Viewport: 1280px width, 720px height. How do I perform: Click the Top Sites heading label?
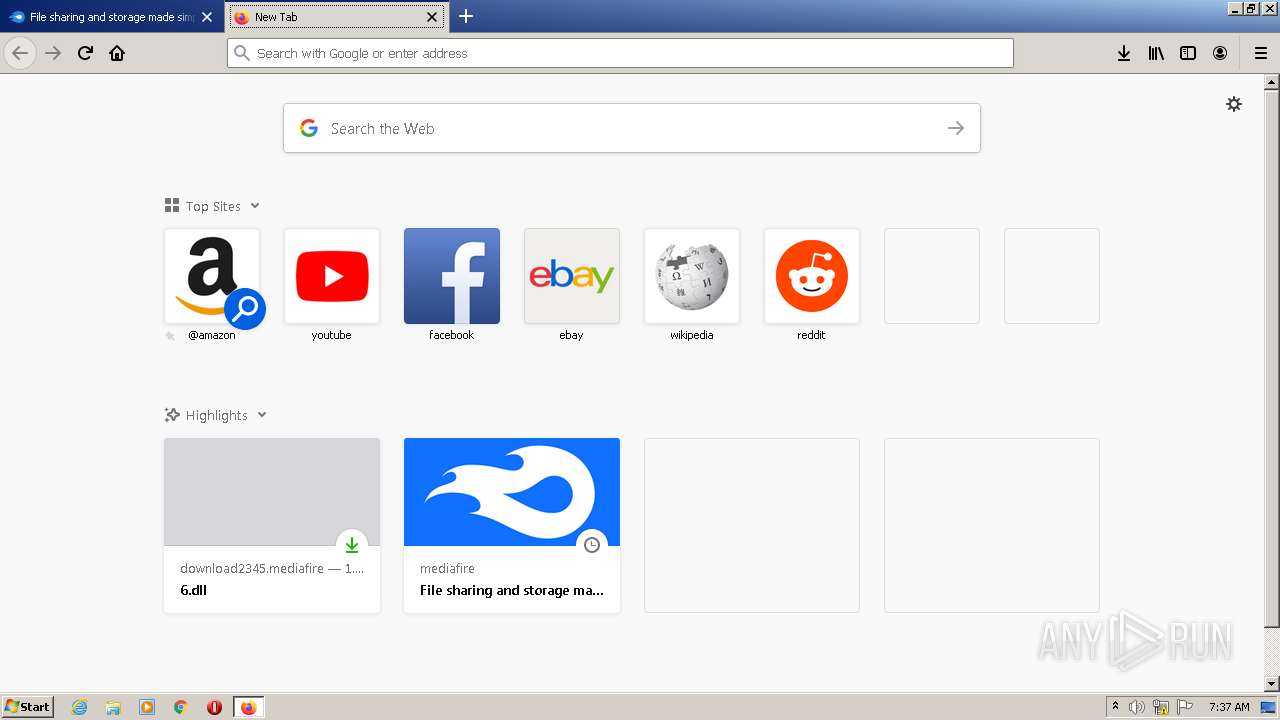(213, 206)
